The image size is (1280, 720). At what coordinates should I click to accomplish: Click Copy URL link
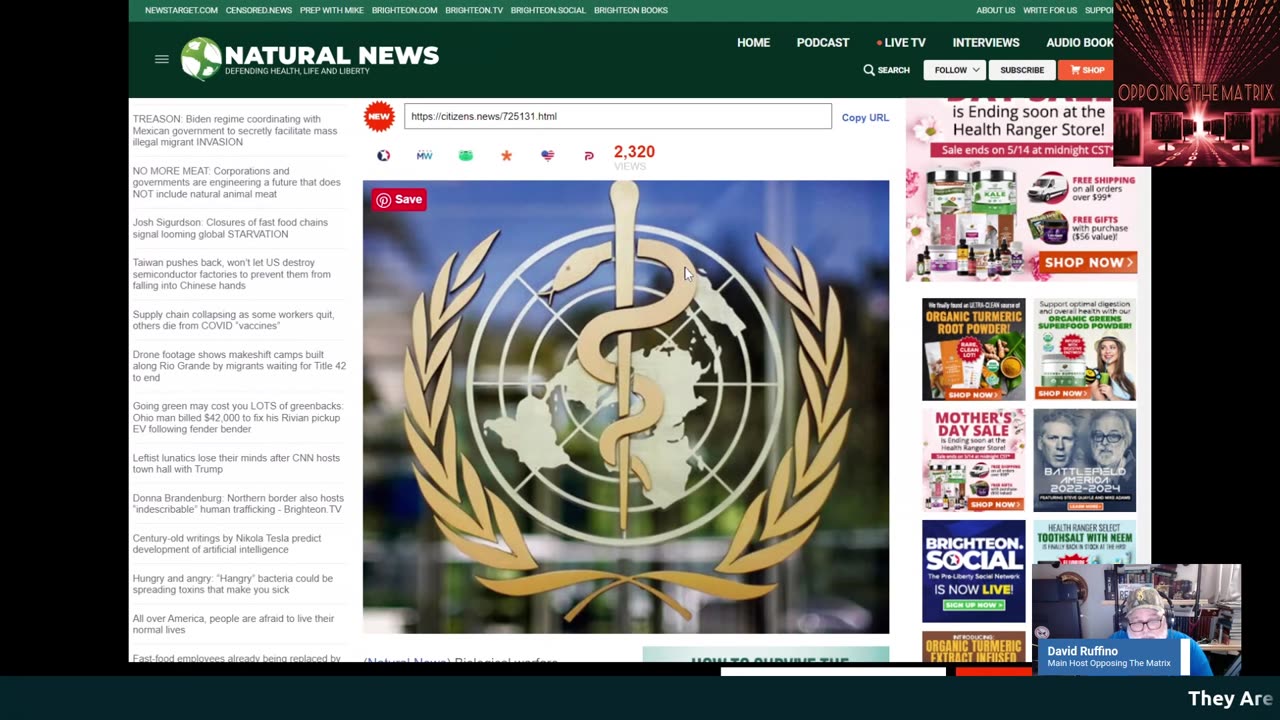(865, 117)
